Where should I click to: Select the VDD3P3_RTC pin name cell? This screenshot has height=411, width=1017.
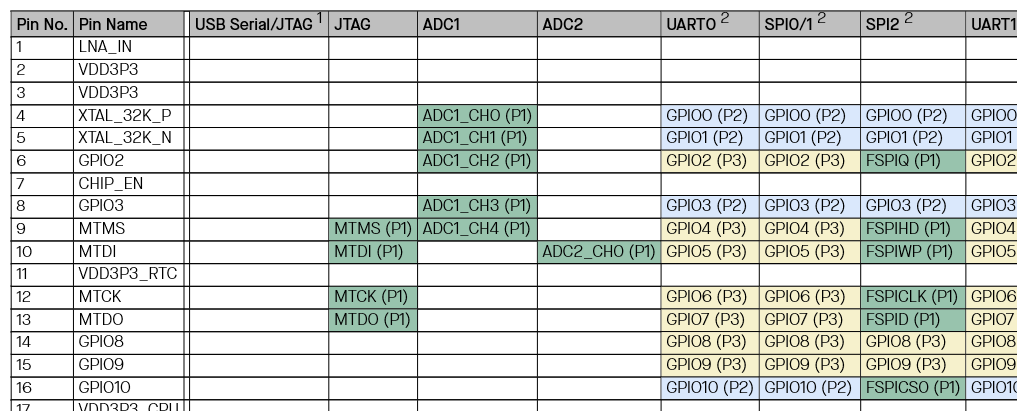(x=128, y=274)
